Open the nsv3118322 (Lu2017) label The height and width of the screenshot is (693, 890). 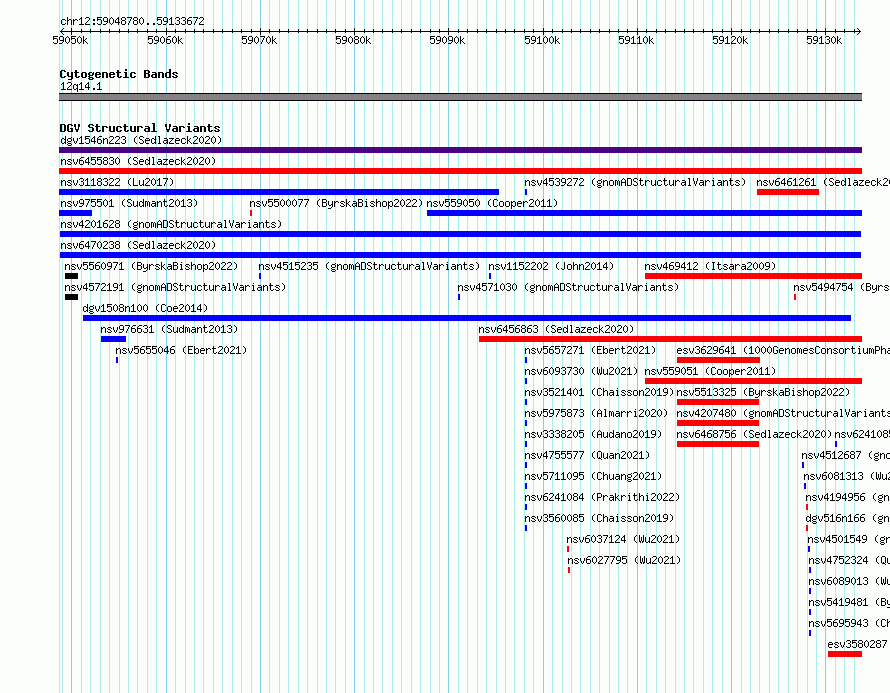point(117,182)
